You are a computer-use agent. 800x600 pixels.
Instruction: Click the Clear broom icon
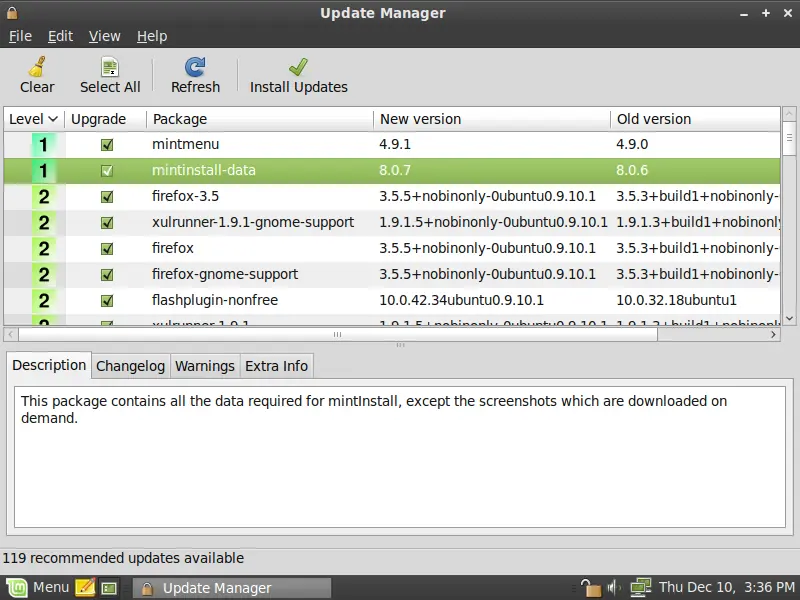click(37, 67)
